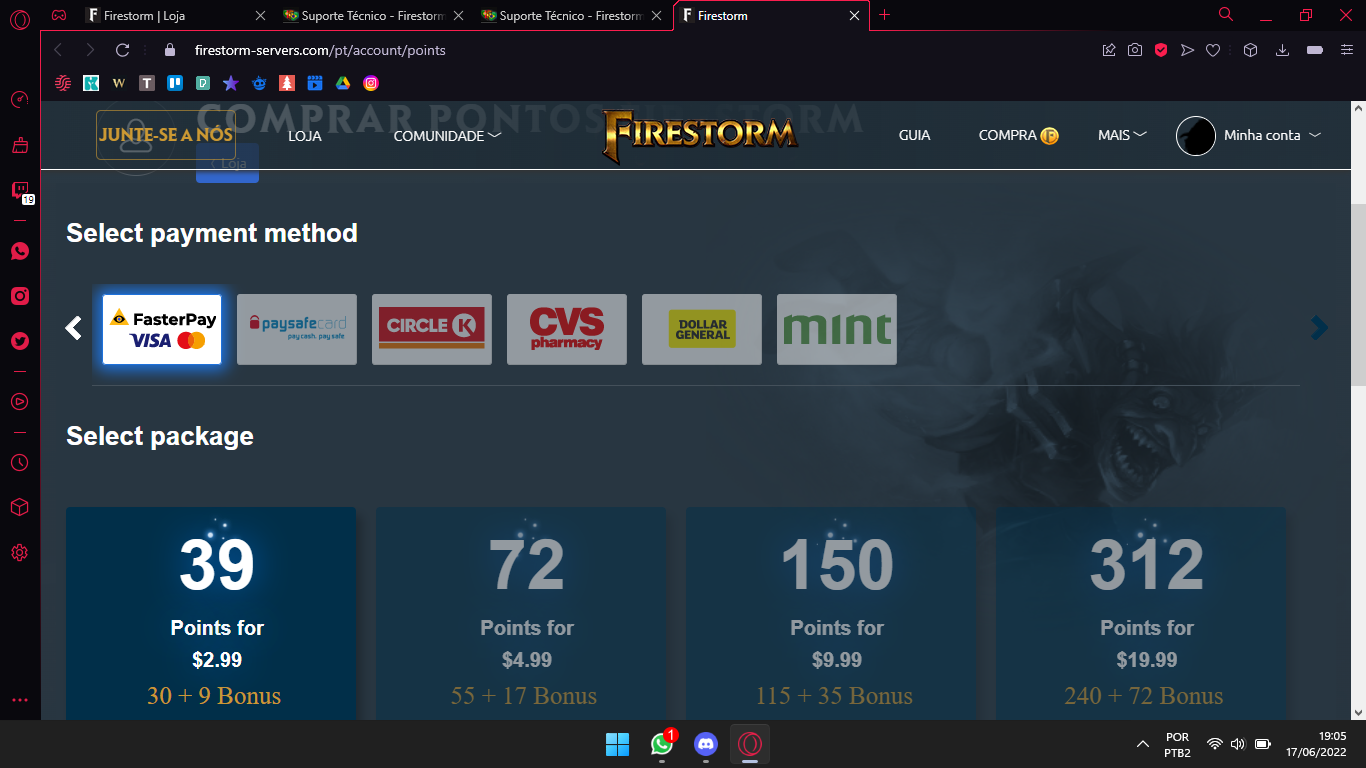Open History clock in Opera sidebar
1366x768 pixels.
coord(19,462)
